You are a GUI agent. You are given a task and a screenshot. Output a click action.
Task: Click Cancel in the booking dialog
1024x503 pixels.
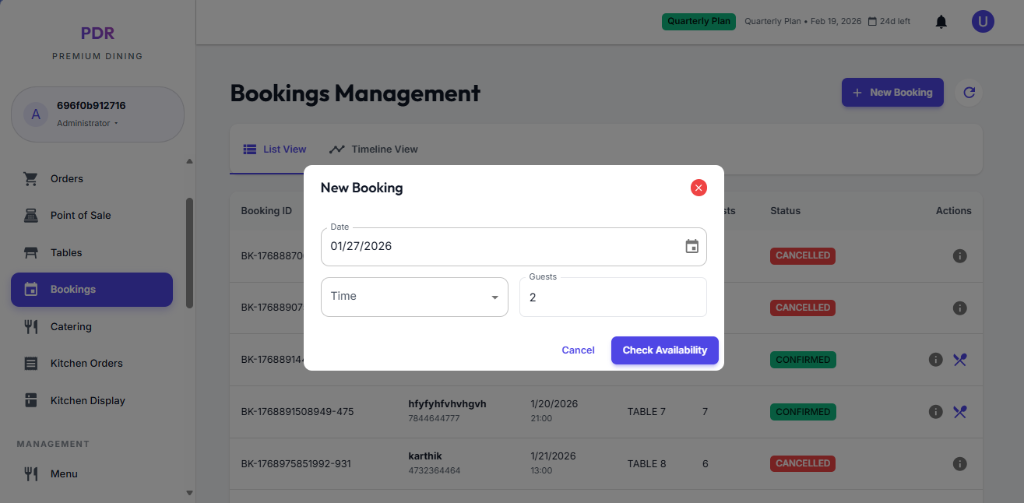(578, 350)
